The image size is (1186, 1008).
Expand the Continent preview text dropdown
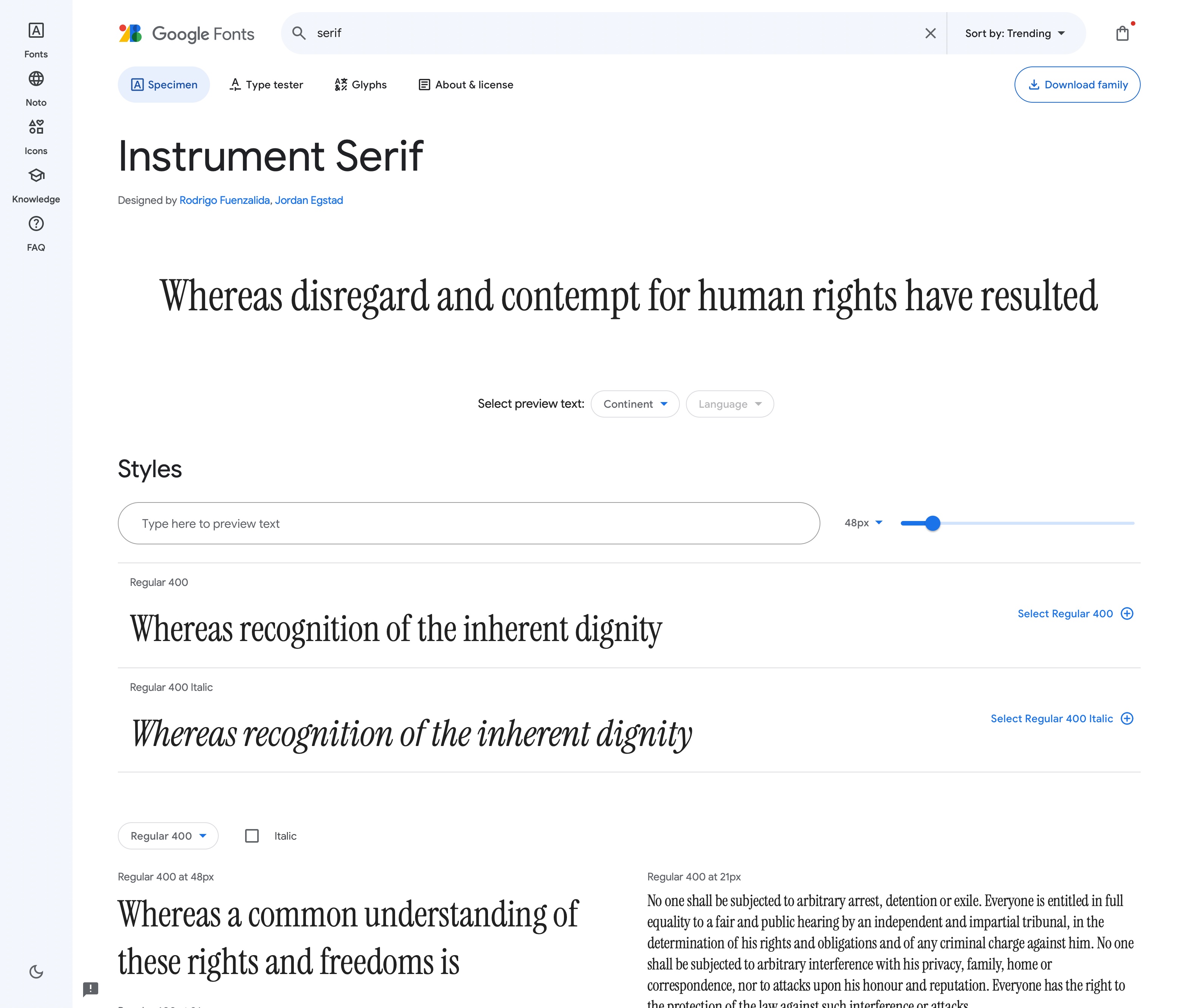click(x=635, y=404)
